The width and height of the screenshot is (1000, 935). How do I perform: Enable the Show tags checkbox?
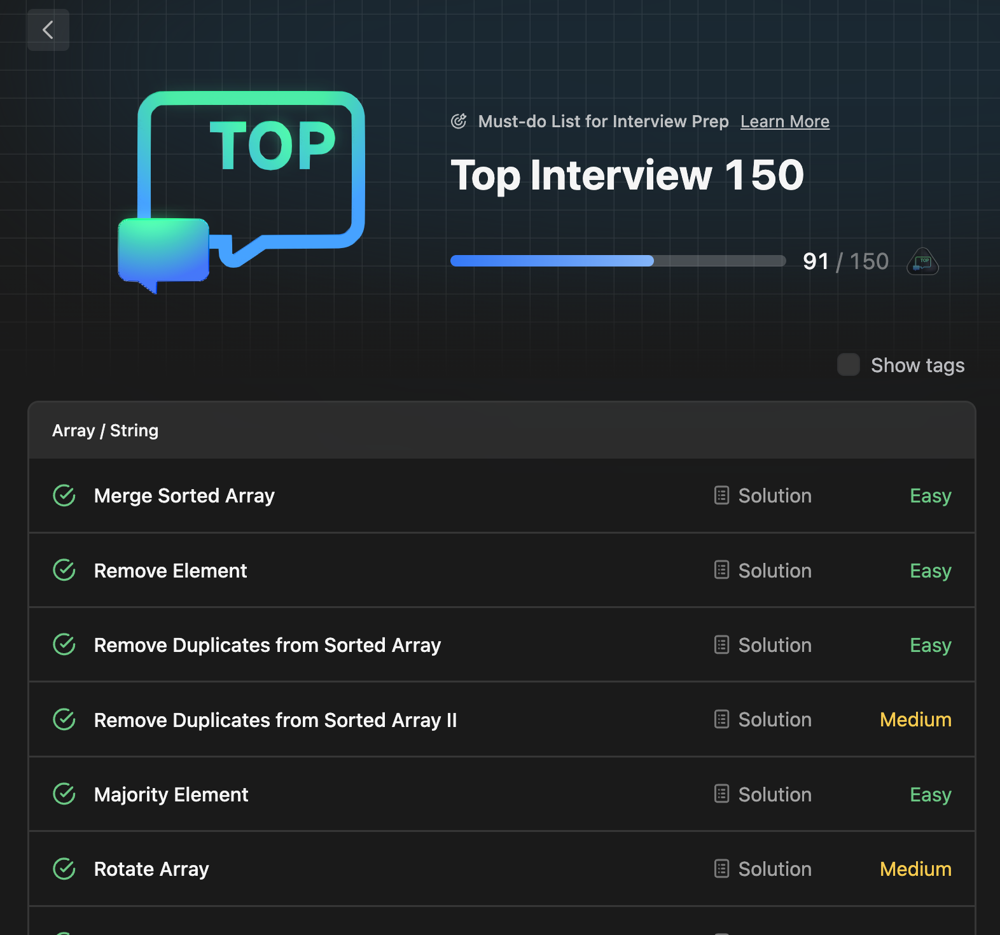tap(848, 365)
